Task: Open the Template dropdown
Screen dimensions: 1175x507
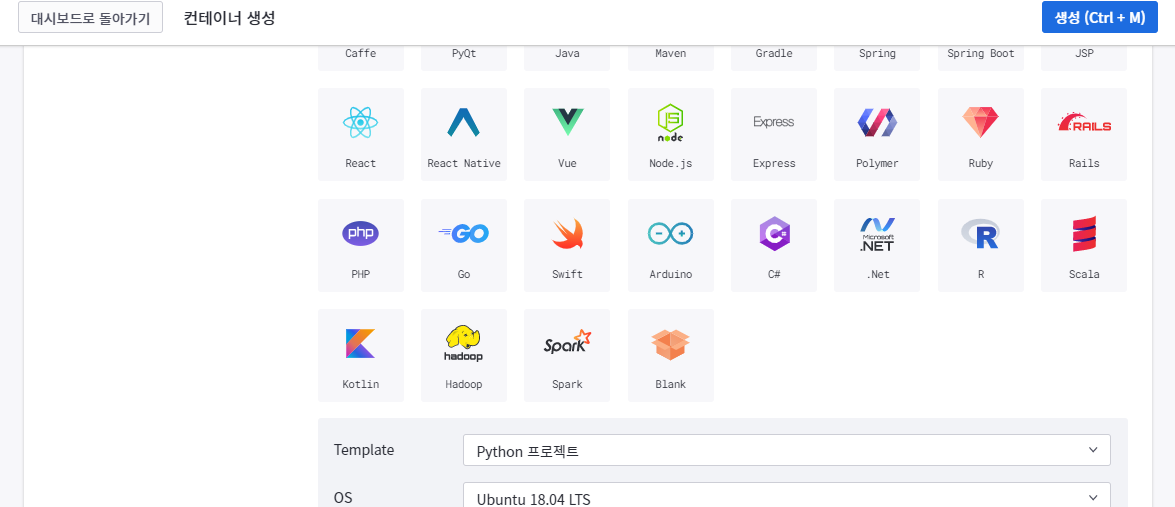Action: coord(787,450)
